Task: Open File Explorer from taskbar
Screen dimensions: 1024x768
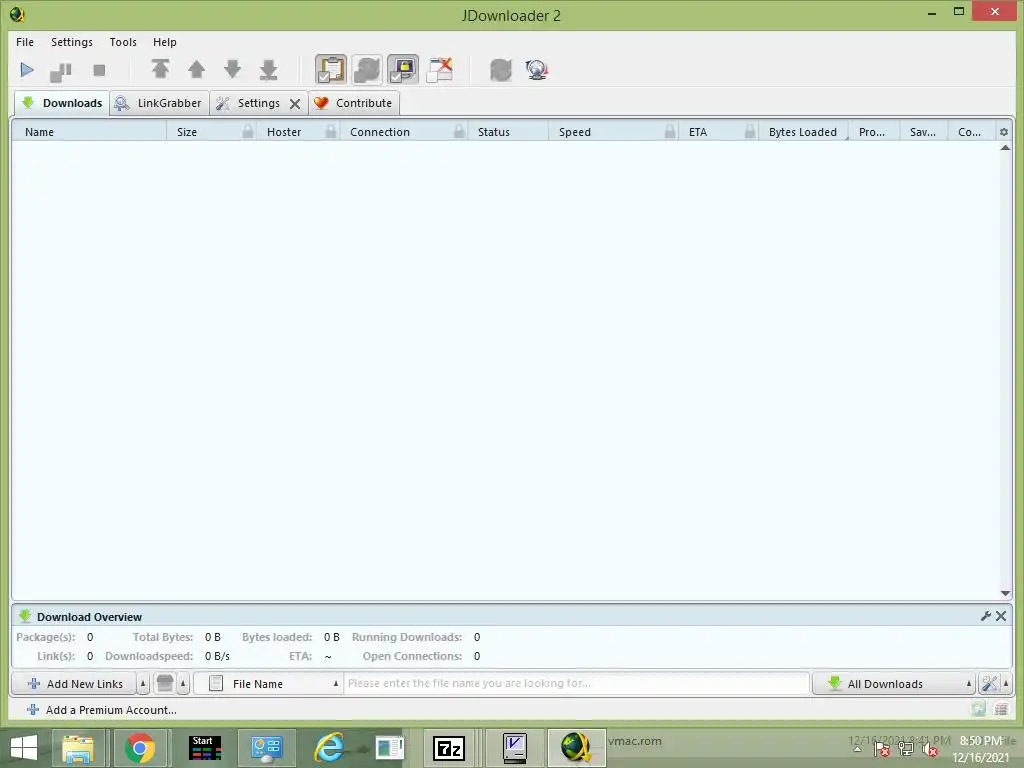Action: pyautogui.click(x=78, y=748)
